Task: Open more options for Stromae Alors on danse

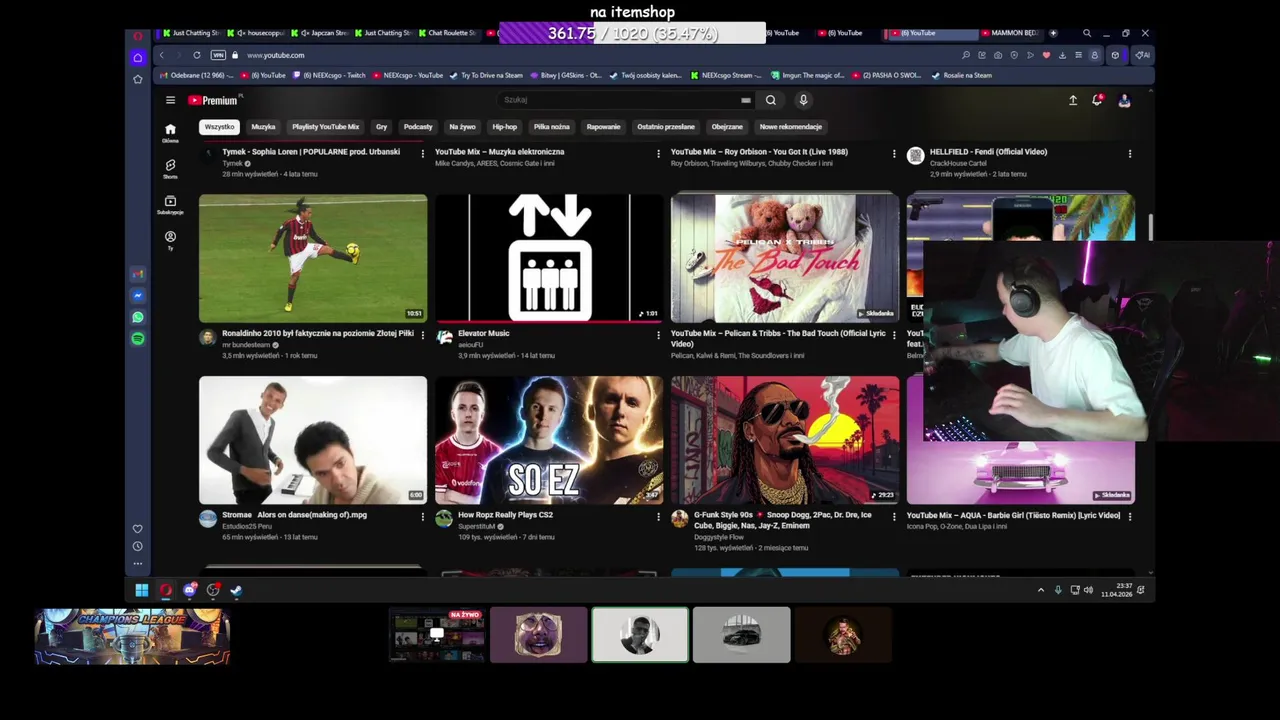Action: coord(422,517)
